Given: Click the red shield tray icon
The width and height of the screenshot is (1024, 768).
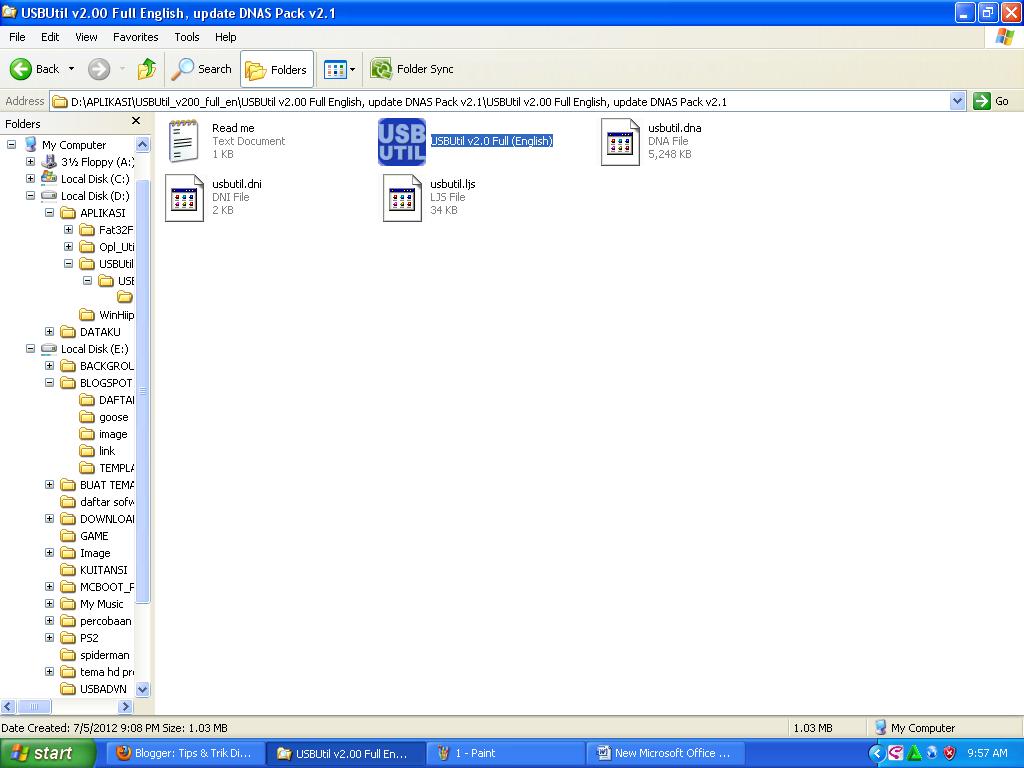Looking at the screenshot, I should click(950, 753).
